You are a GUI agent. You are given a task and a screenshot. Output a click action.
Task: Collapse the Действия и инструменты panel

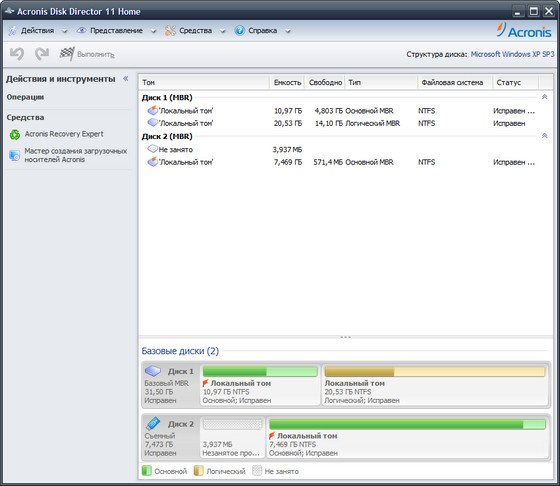click(x=126, y=79)
